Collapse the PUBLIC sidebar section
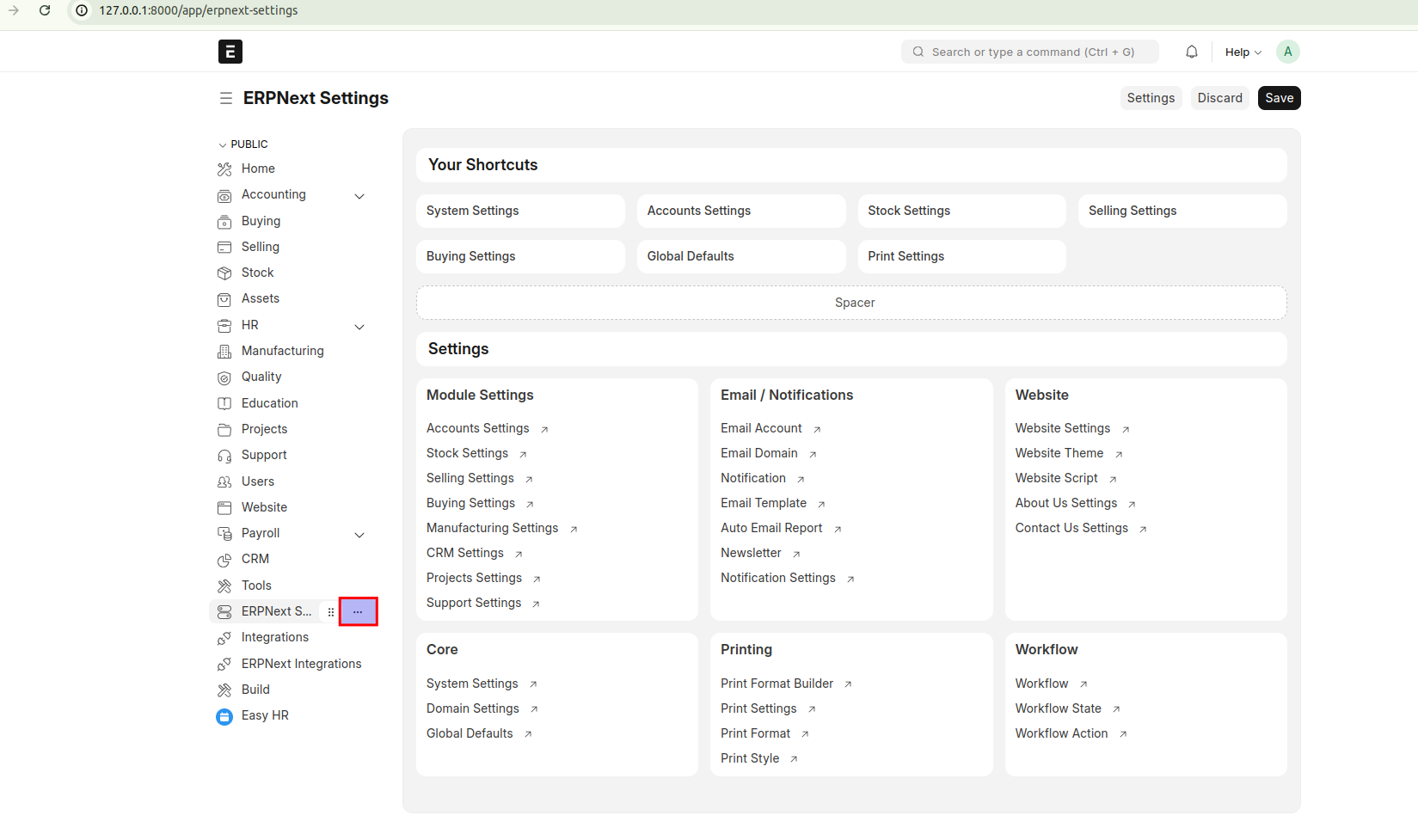Viewport: 1418px width, 840px height. 243,144
